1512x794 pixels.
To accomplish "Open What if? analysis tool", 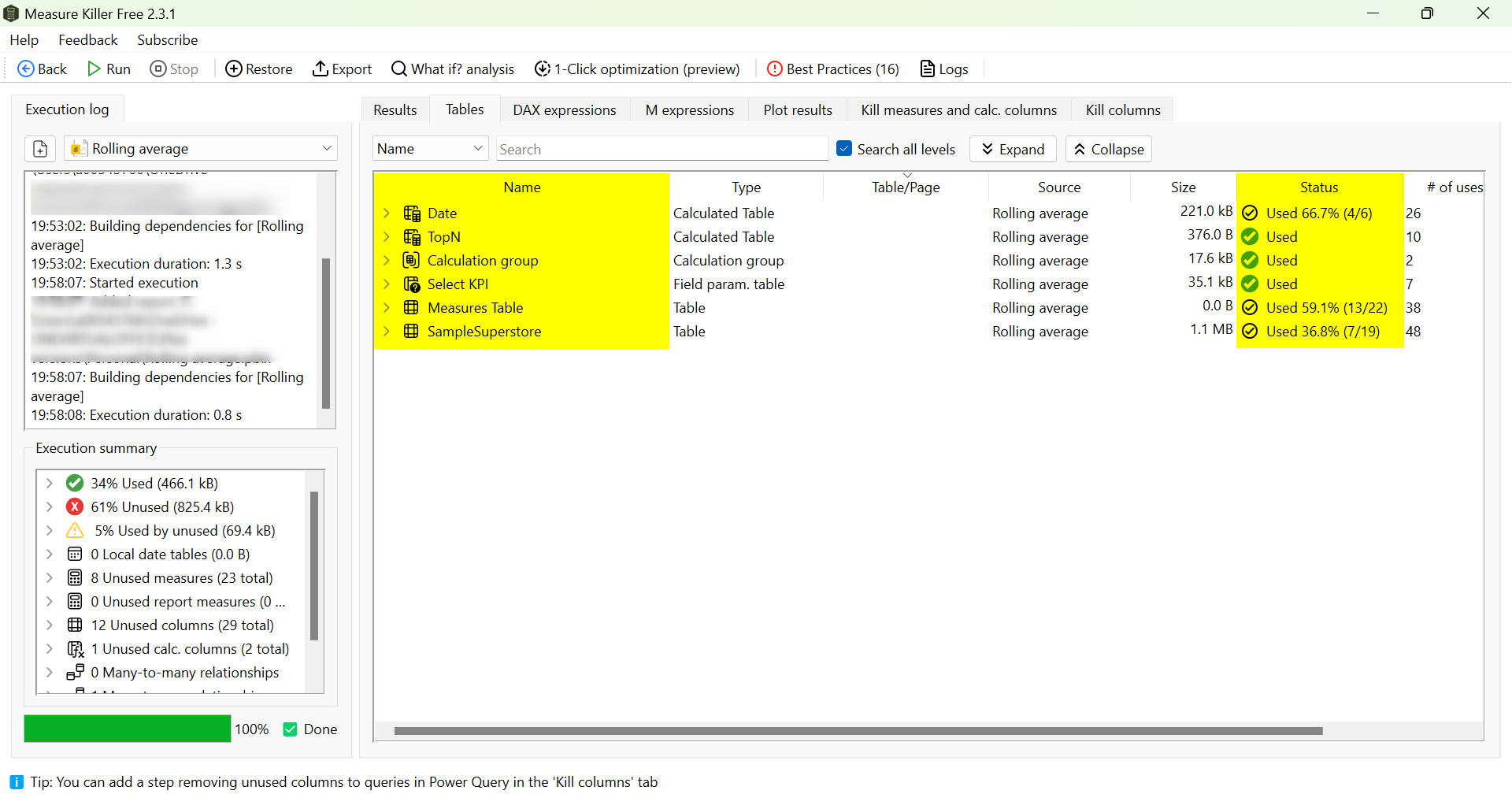I will click(x=453, y=69).
